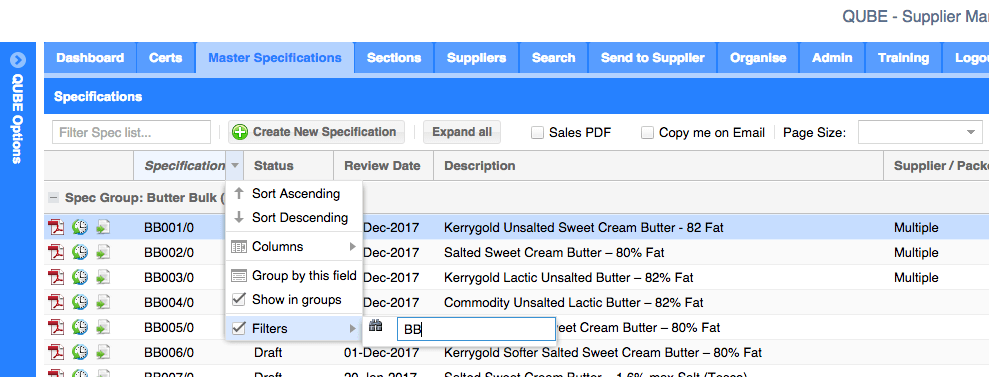This screenshot has height=377, width=989.
Task: Expand QUBE Options sidebar arrow icon
Action: pyautogui.click(x=18, y=60)
